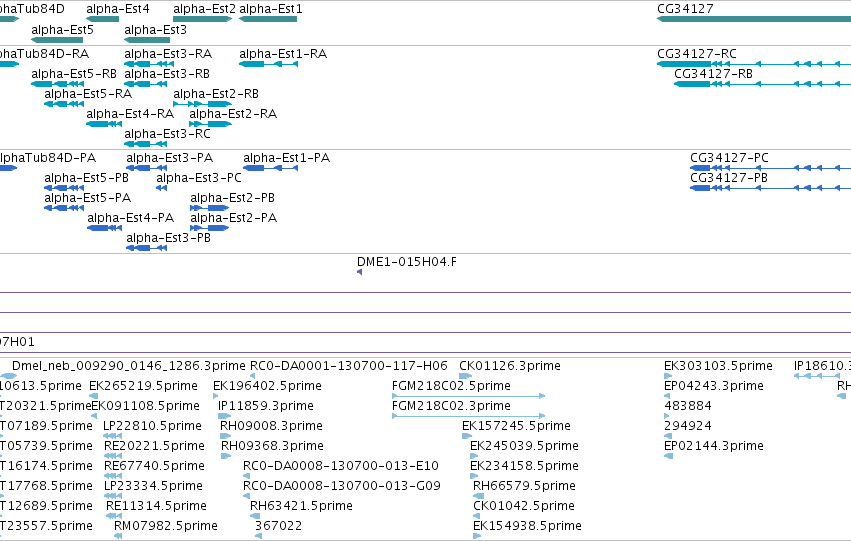Select transcript alpha-Est2-RB
Screen dimensions: 851x541
coord(202,104)
